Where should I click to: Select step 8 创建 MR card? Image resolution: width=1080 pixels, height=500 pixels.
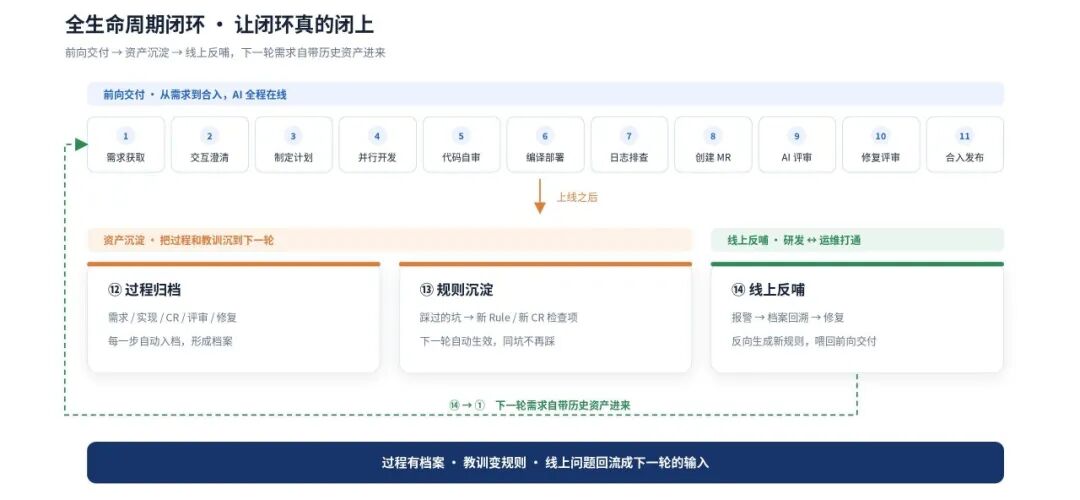[x=713, y=145]
